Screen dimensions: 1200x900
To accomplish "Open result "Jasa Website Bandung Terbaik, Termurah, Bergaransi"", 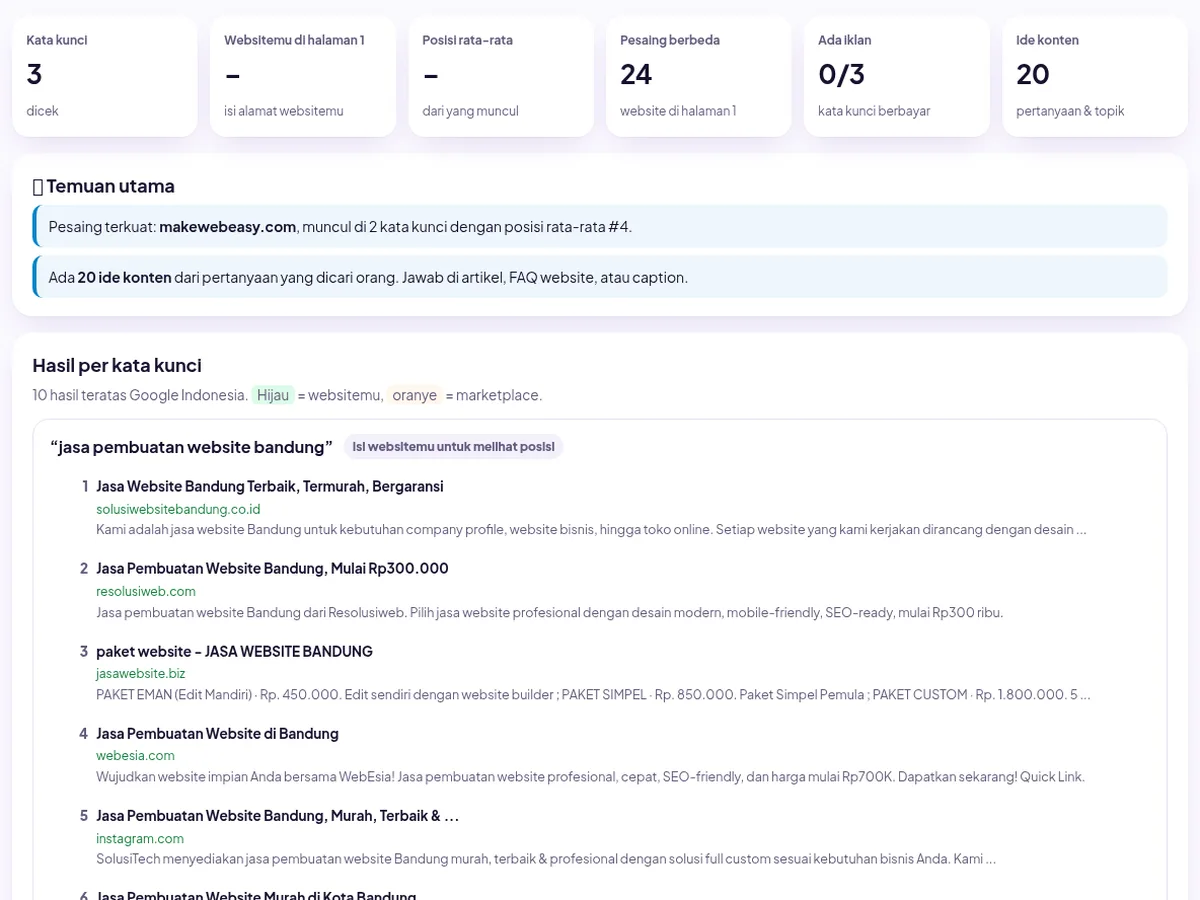I will (270, 486).
